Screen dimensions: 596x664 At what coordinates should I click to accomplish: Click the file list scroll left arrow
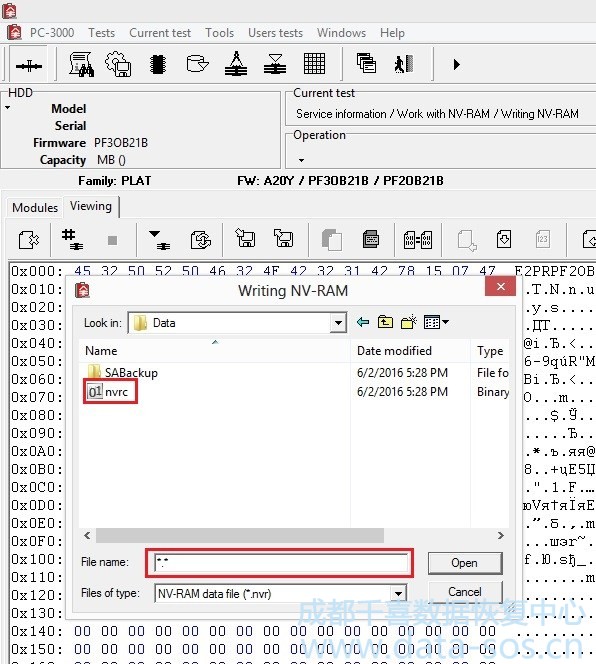(x=87, y=535)
